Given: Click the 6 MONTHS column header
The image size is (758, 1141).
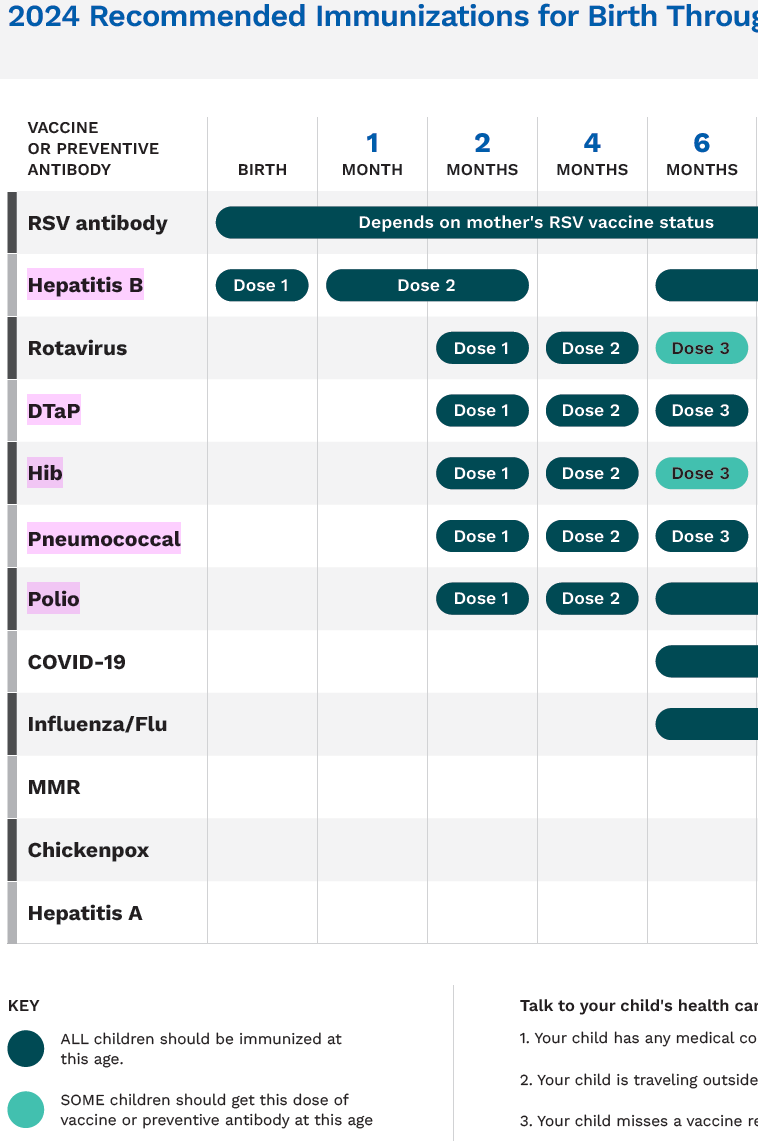Looking at the screenshot, I should point(702,154).
